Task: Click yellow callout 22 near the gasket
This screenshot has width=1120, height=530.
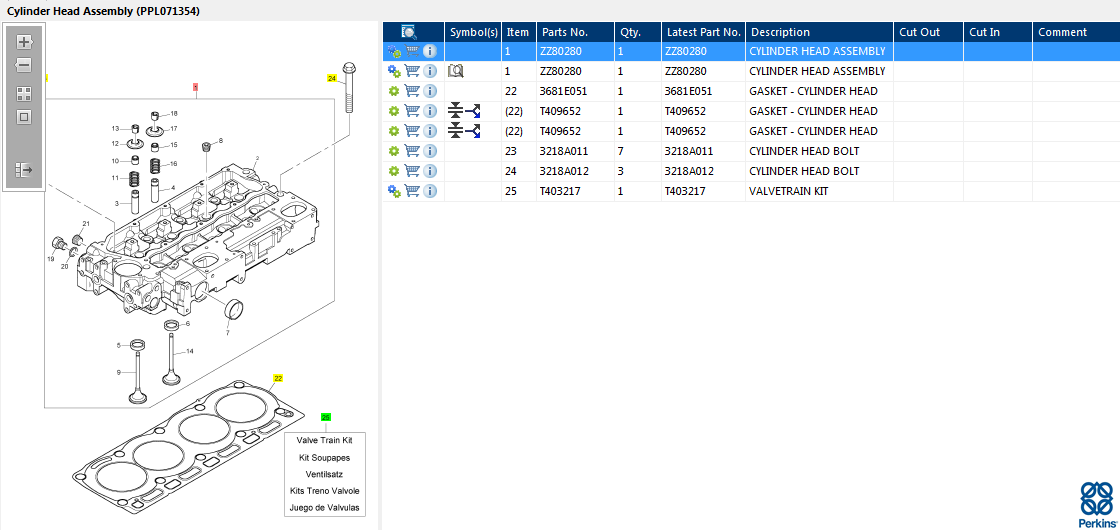Action: click(278, 378)
